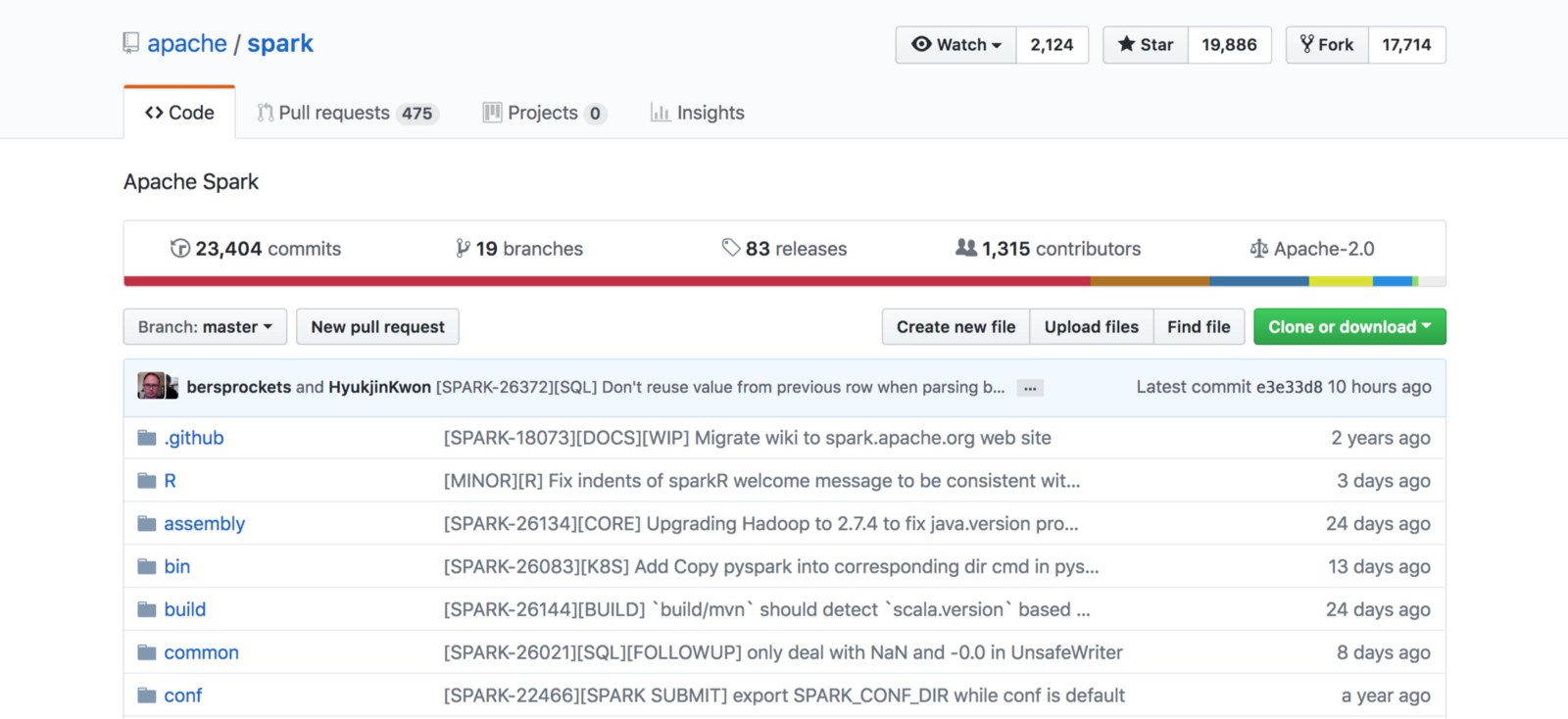Click the releases tag icon
Image resolution: width=1568 pixels, height=719 pixels.
(x=731, y=248)
